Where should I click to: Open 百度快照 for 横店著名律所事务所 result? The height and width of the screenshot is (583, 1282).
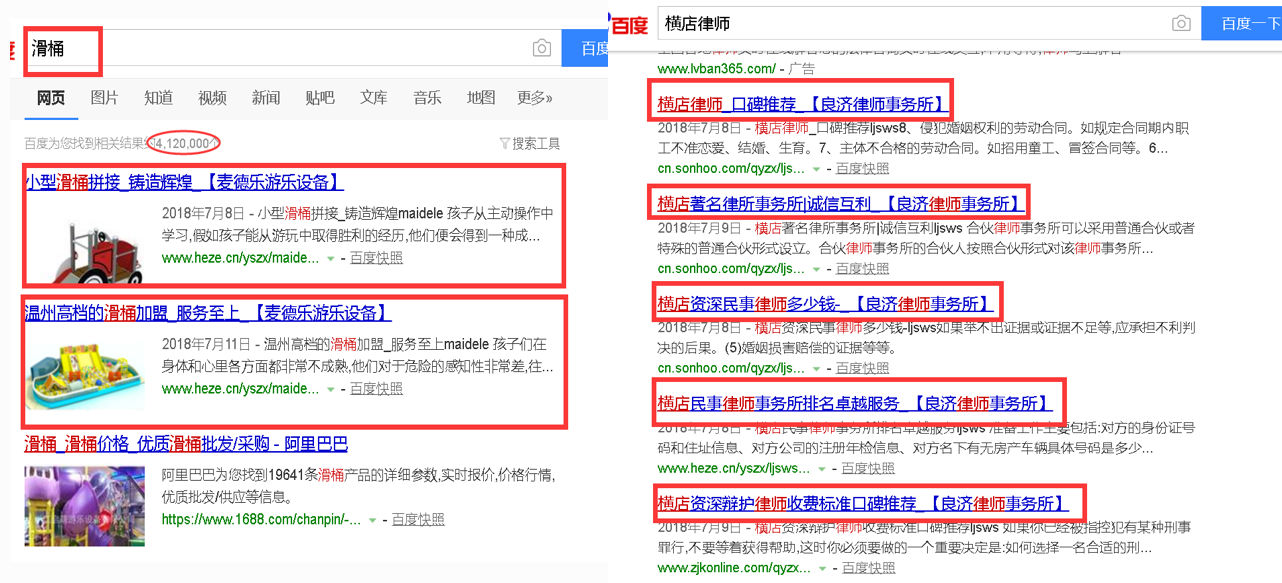863,268
